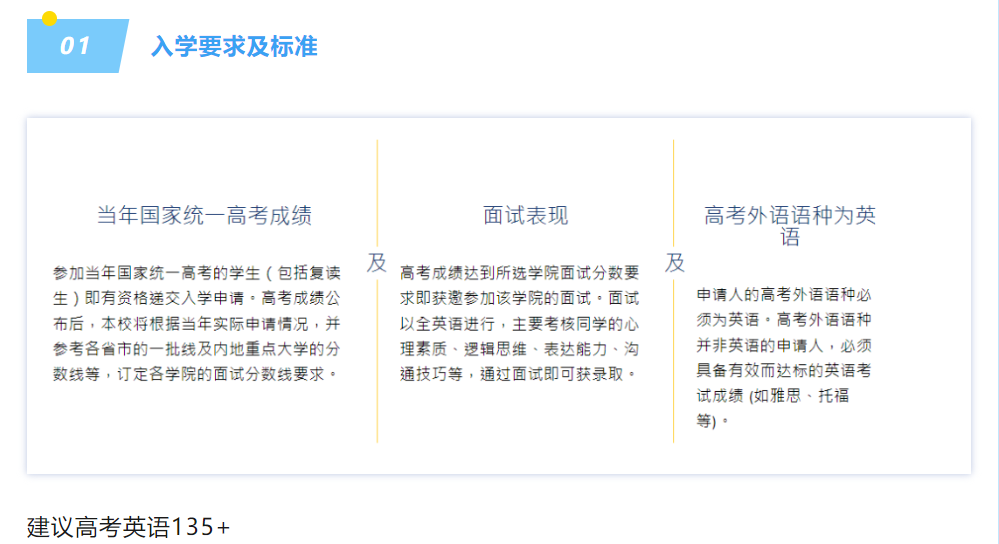Click the paragraph starting with 参加当年国家统一高考
The height and width of the screenshot is (544, 999).
pyautogui.click(x=197, y=323)
